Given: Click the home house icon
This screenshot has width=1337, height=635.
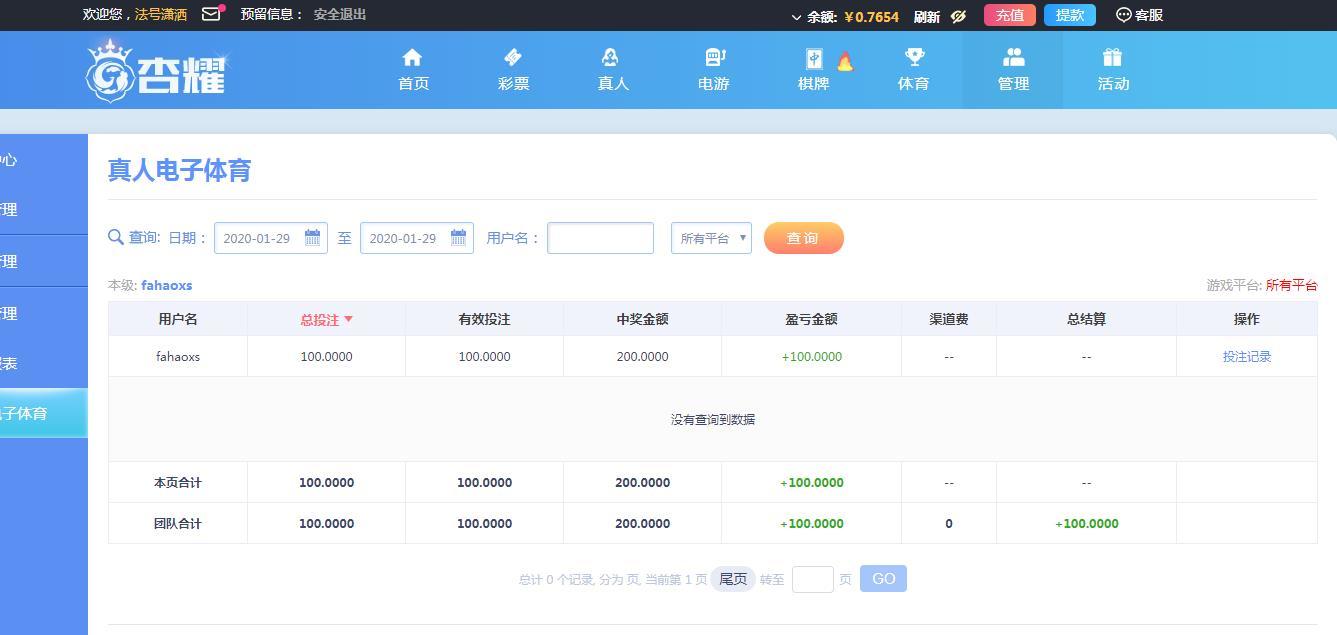Looking at the screenshot, I should [x=412, y=57].
